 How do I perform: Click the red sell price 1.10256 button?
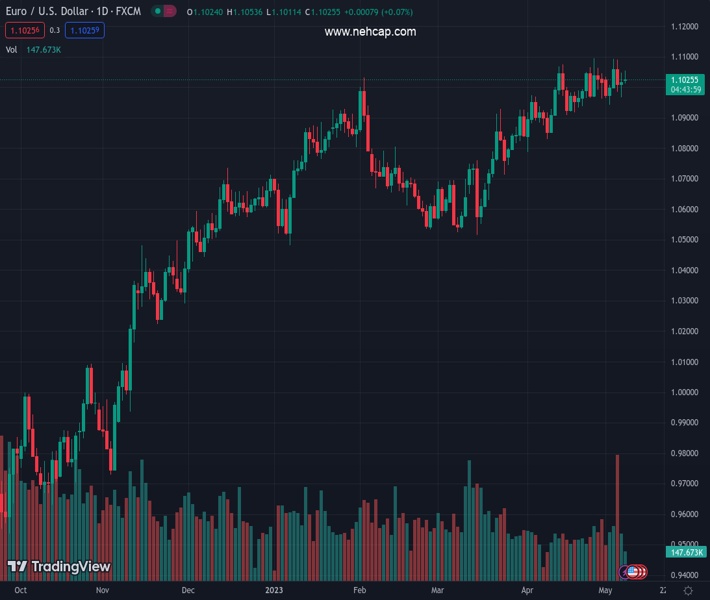[x=25, y=31]
